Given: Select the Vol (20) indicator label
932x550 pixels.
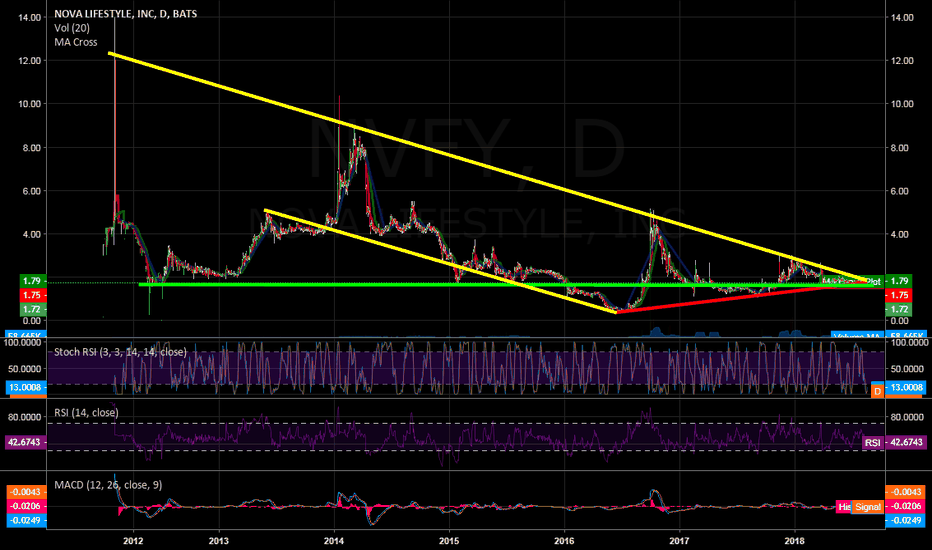Looking at the screenshot, I should point(72,28).
